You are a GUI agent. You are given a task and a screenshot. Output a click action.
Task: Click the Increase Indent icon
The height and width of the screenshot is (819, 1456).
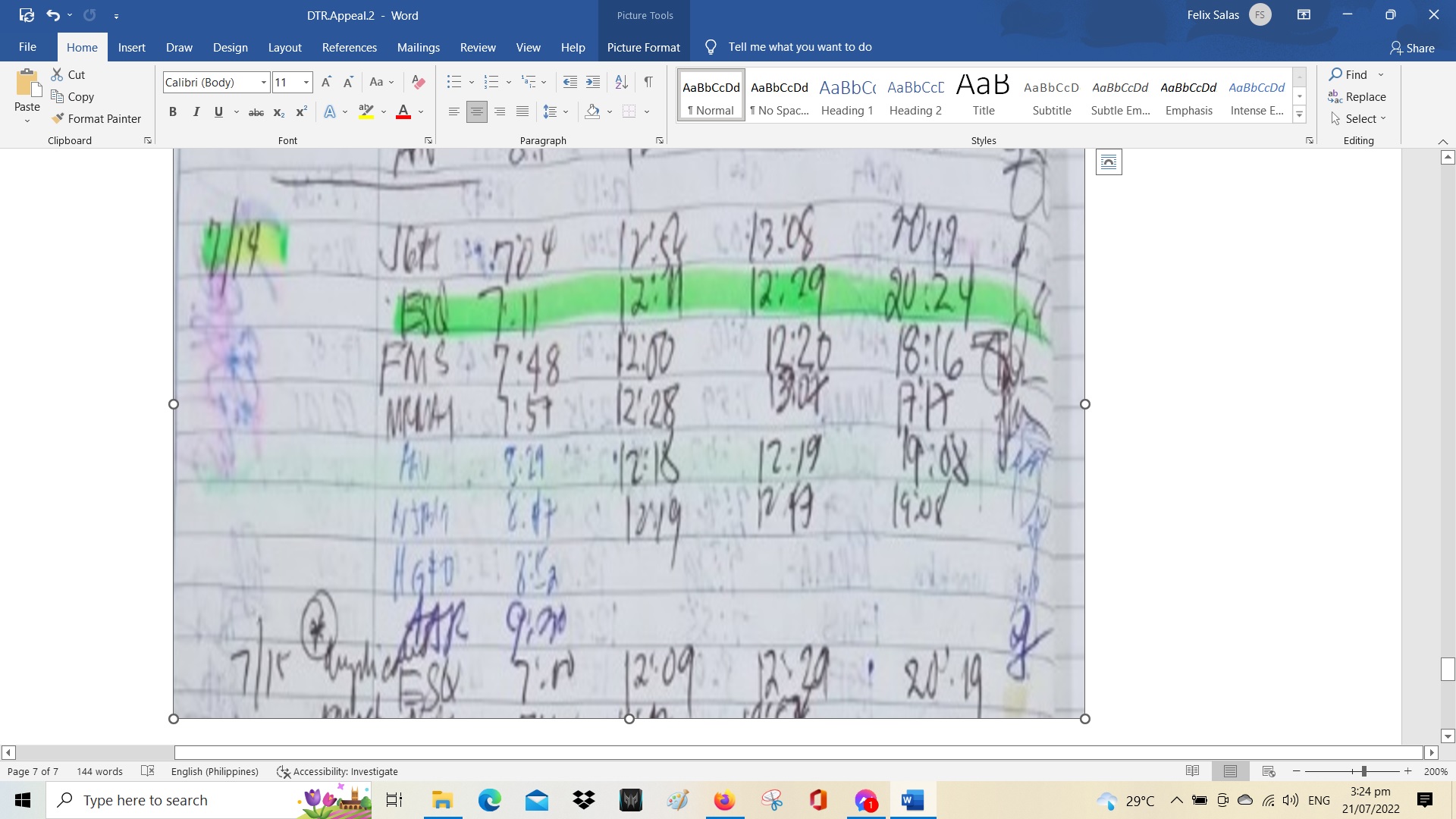pyautogui.click(x=593, y=82)
